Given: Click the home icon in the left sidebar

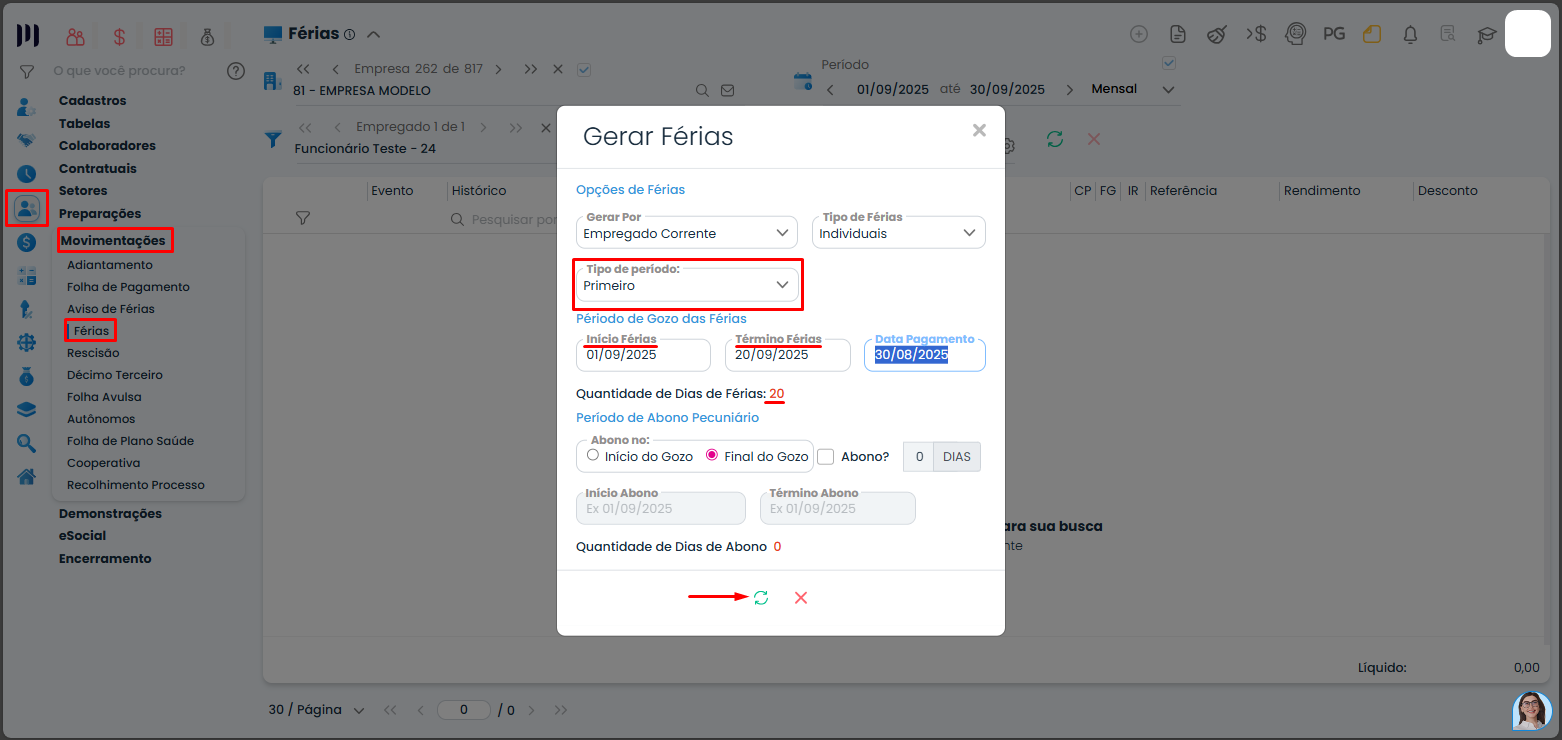Looking at the screenshot, I should (x=27, y=476).
